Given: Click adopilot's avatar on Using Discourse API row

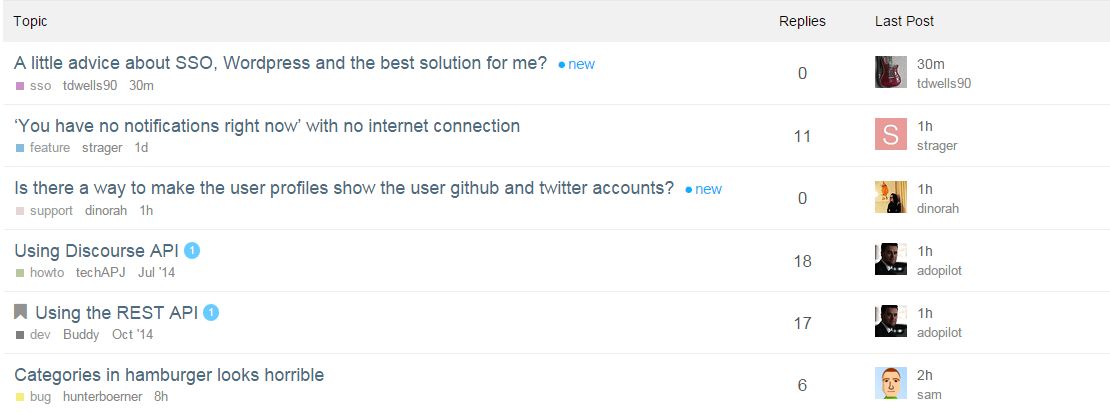Looking at the screenshot, I should click(x=890, y=259).
